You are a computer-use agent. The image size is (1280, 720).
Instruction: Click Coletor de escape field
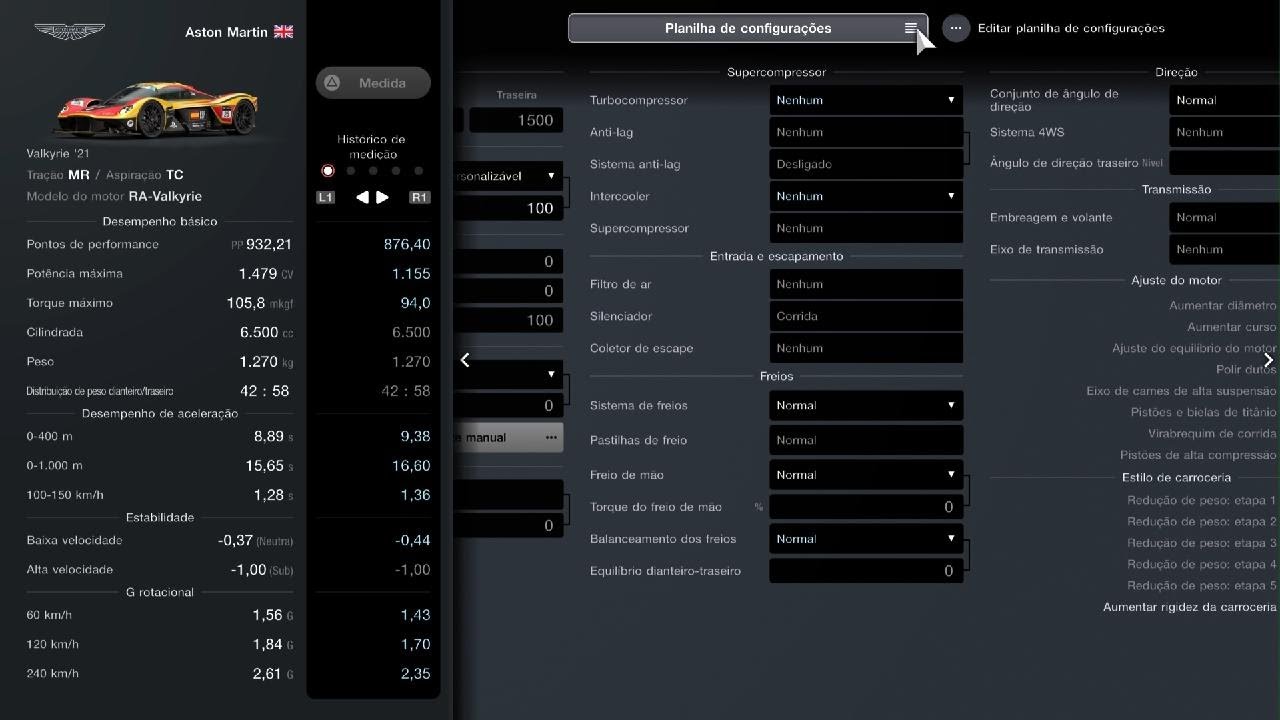pyautogui.click(x=866, y=348)
